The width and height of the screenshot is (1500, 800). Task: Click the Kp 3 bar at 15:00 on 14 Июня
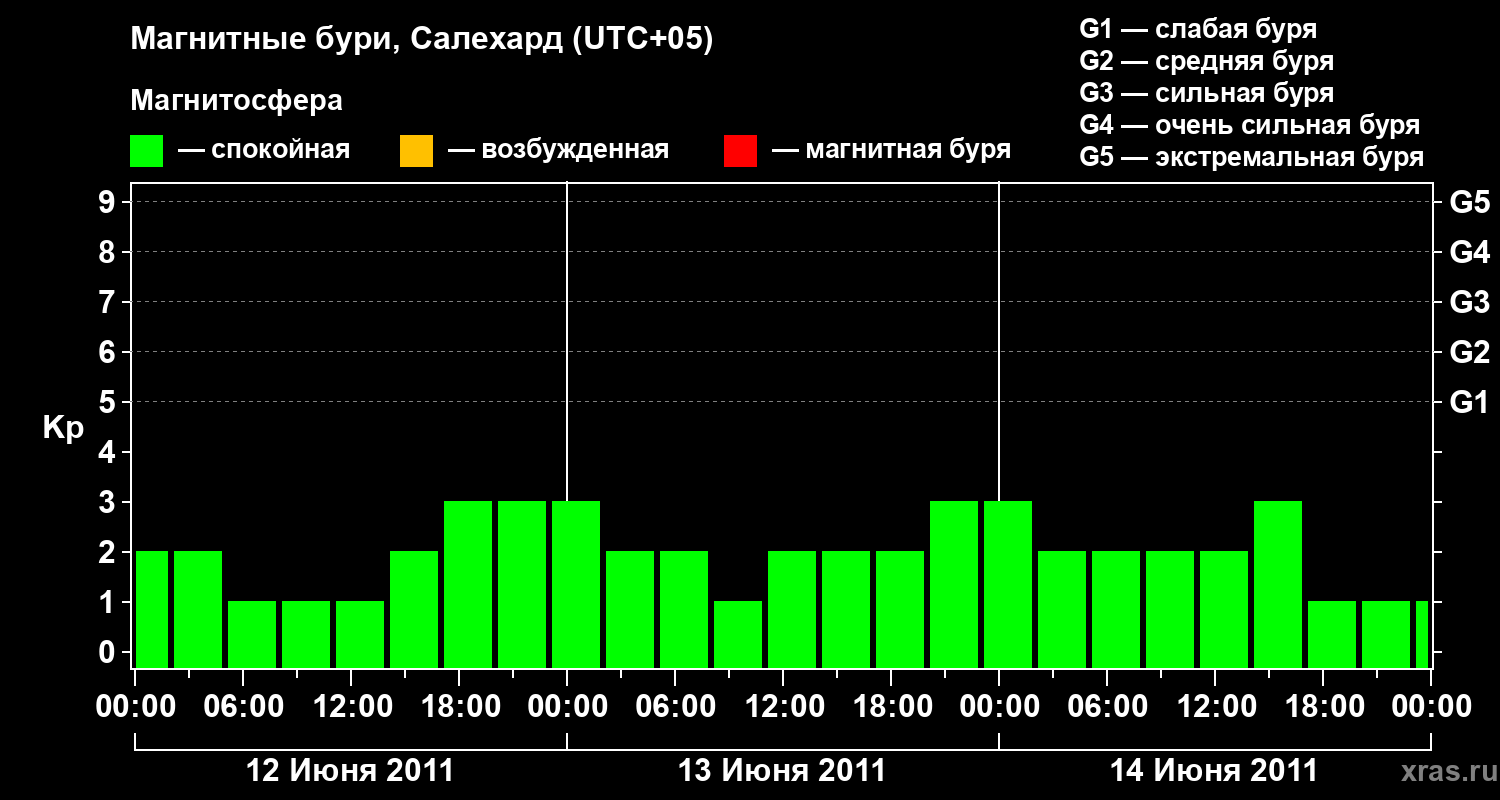point(1278,584)
